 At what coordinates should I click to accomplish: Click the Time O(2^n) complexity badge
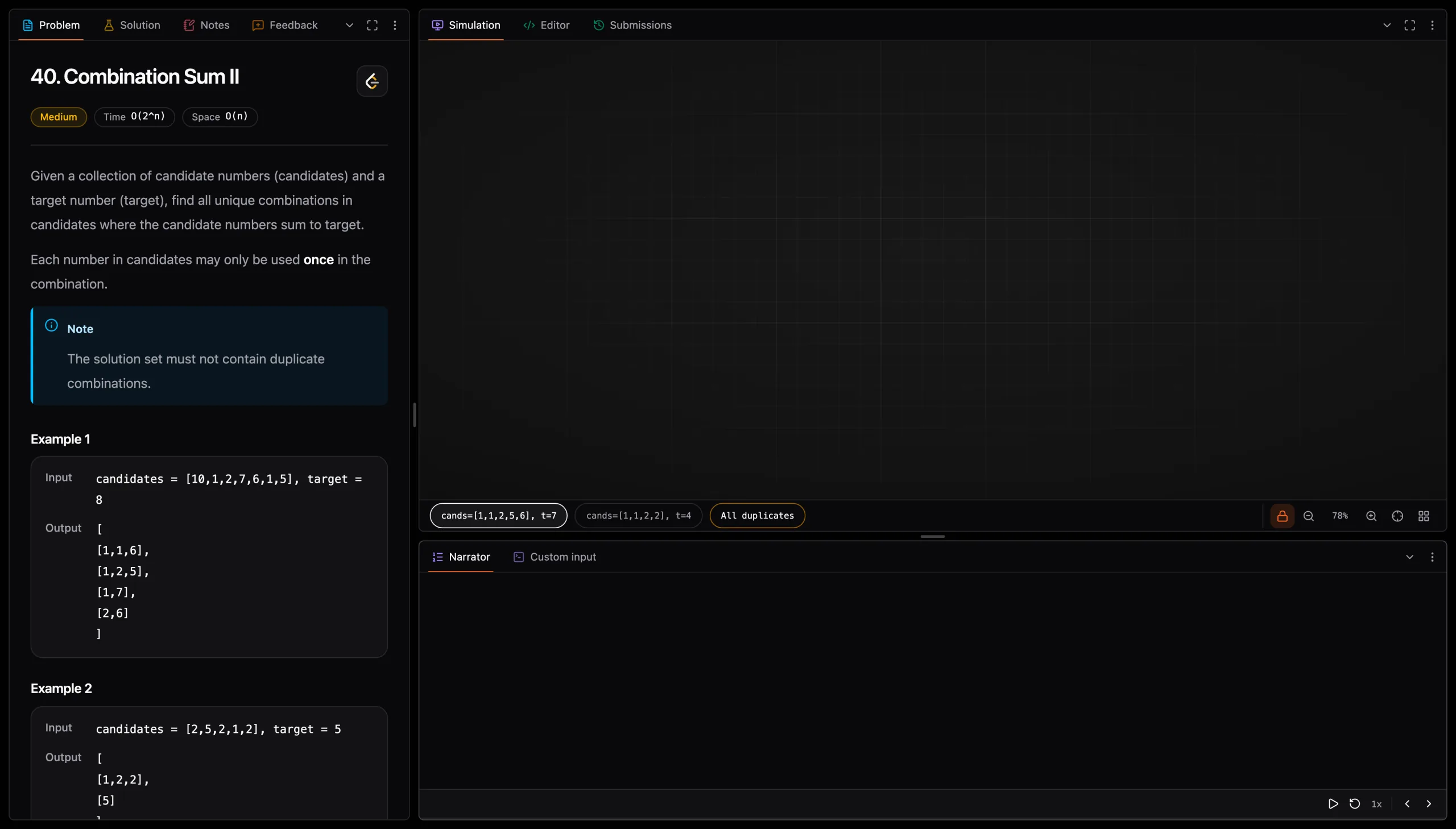134,117
